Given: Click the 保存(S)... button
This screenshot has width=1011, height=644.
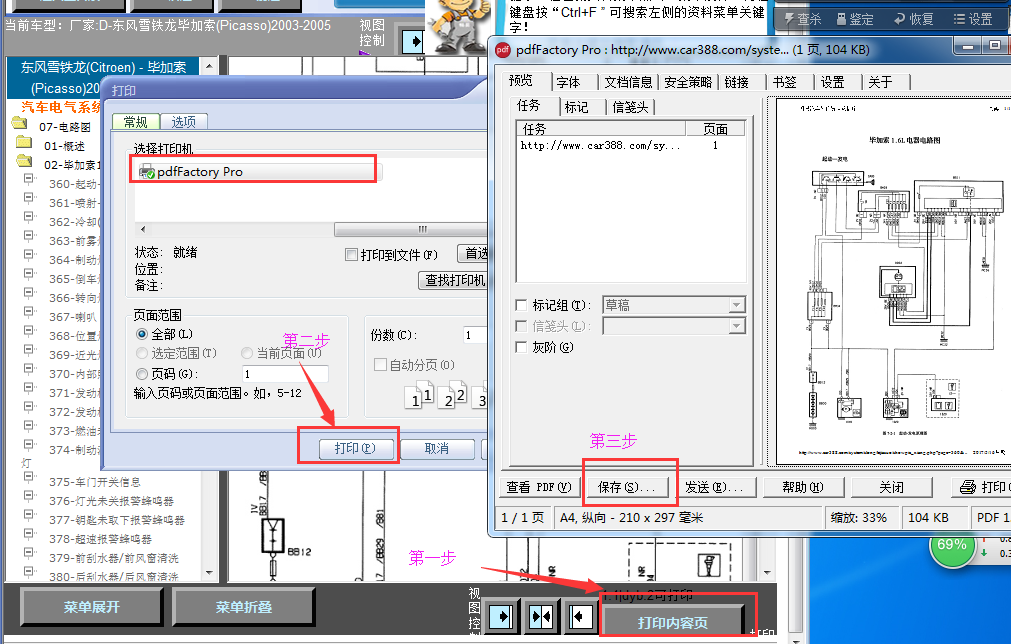Looking at the screenshot, I should pyautogui.click(x=626, y=487).
